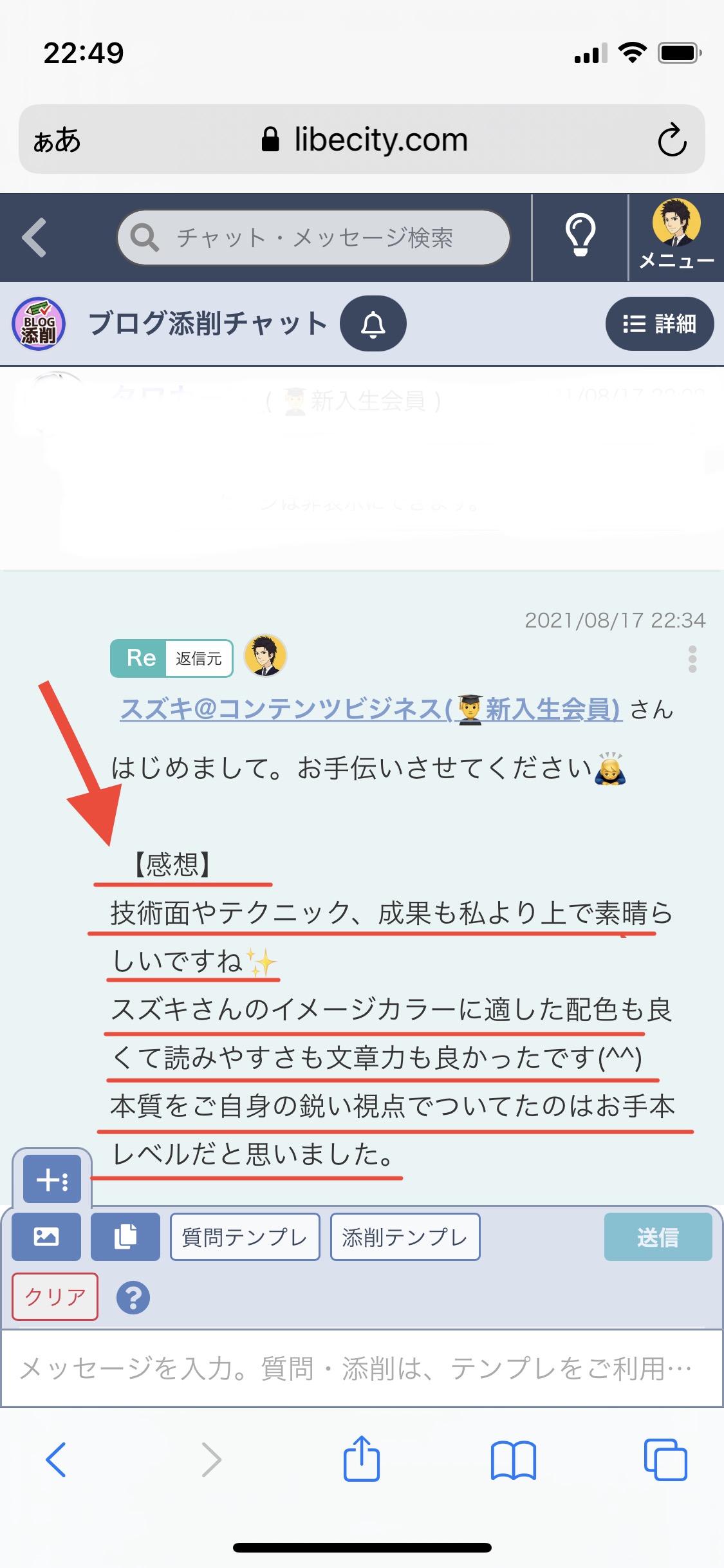Image resolution: width=724 pixels, height=1568 pixels.
Task: Attach an image via the picture icon
Action: coord(46,1237)
